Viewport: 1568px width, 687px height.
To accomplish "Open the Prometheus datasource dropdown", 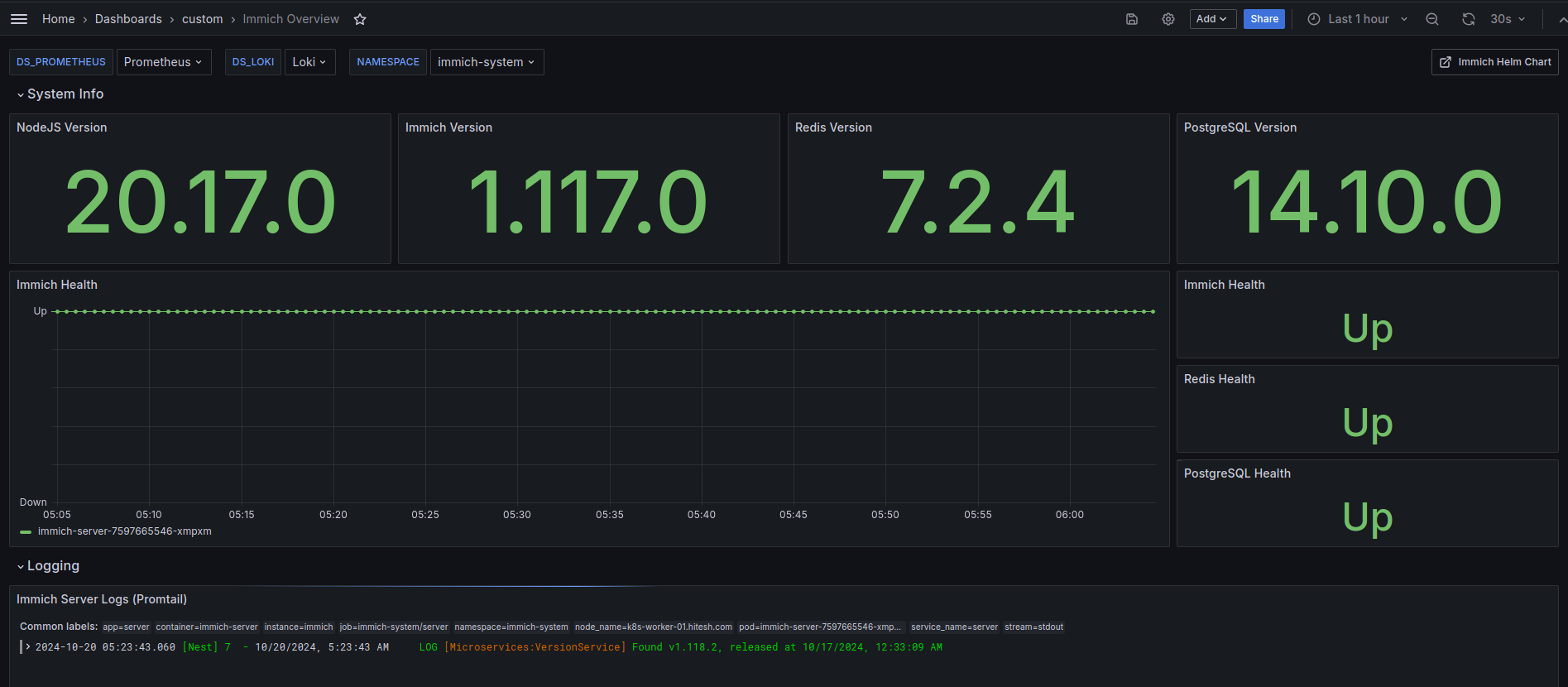I will pyautogui.click(x=164, y=62).
